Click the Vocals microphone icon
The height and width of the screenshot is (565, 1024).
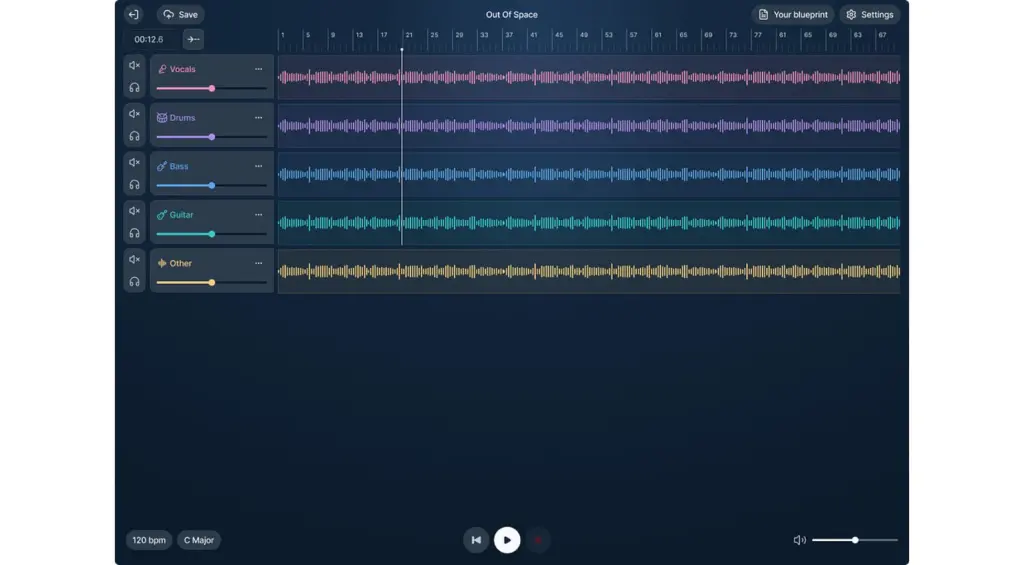pos(162,69)
